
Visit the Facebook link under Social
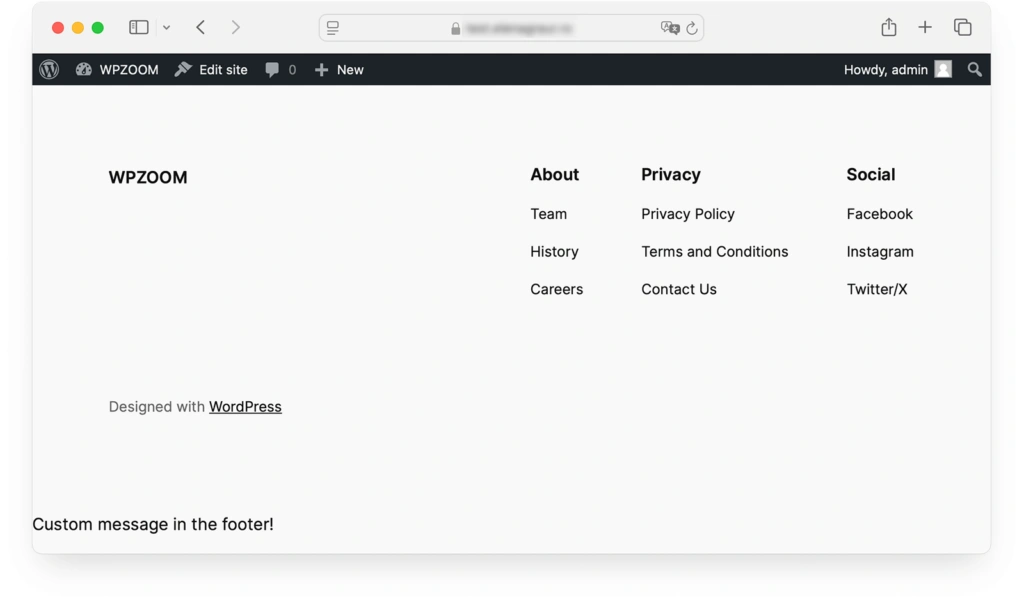879,213
